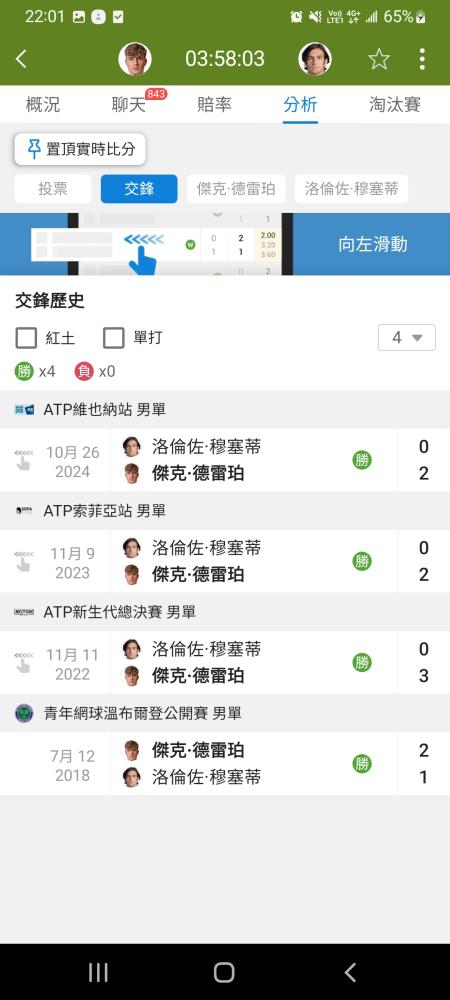The height and width of the screenshot is (1000, 450).
Task: Switch to the 聊天 chat tab
Action: 129,105
